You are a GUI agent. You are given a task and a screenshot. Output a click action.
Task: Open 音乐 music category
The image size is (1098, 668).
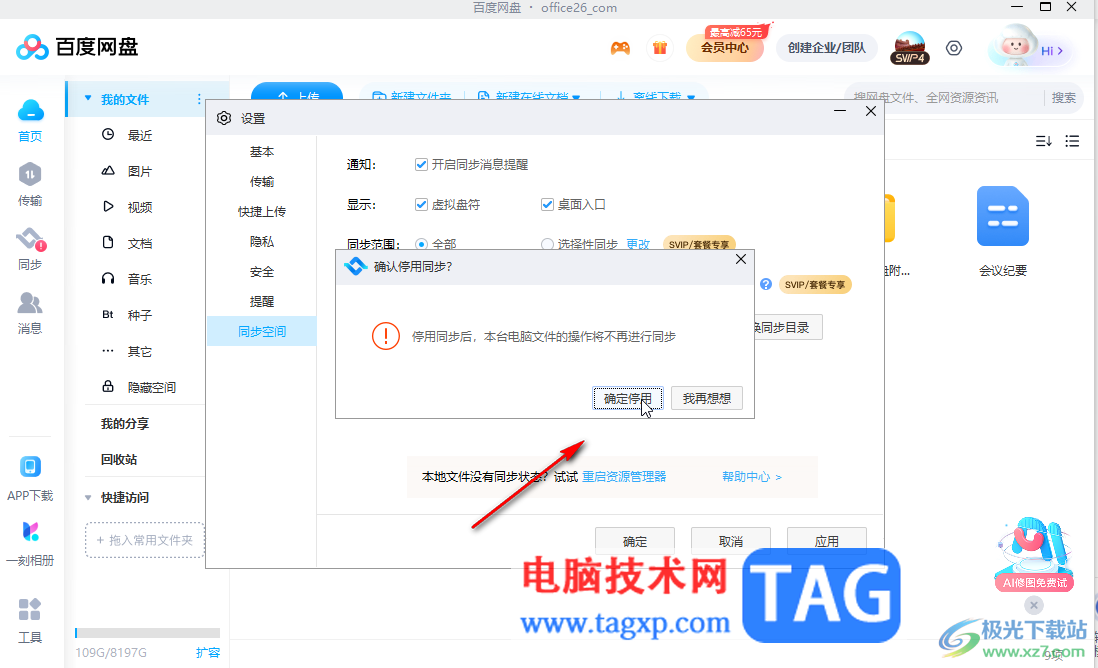click(139, 279)
